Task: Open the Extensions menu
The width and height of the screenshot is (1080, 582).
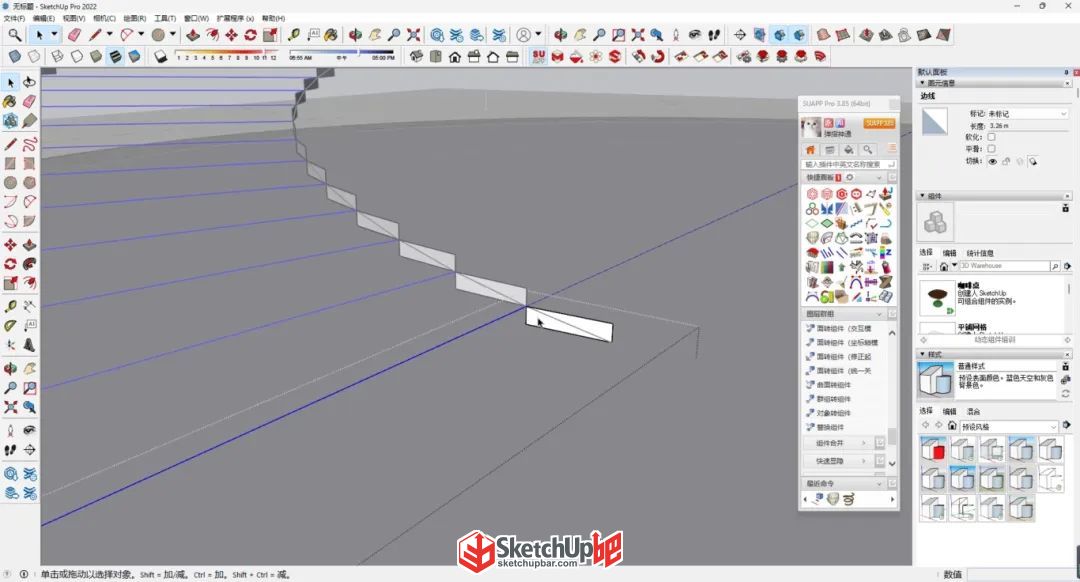Action: [x=235, y=19]
